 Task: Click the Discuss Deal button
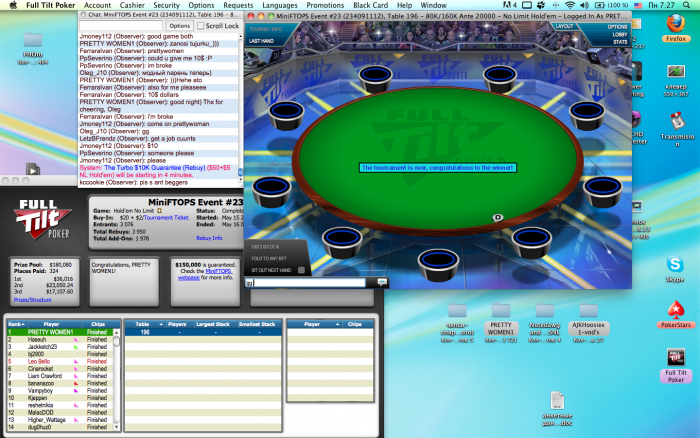[x=266, y=247]
